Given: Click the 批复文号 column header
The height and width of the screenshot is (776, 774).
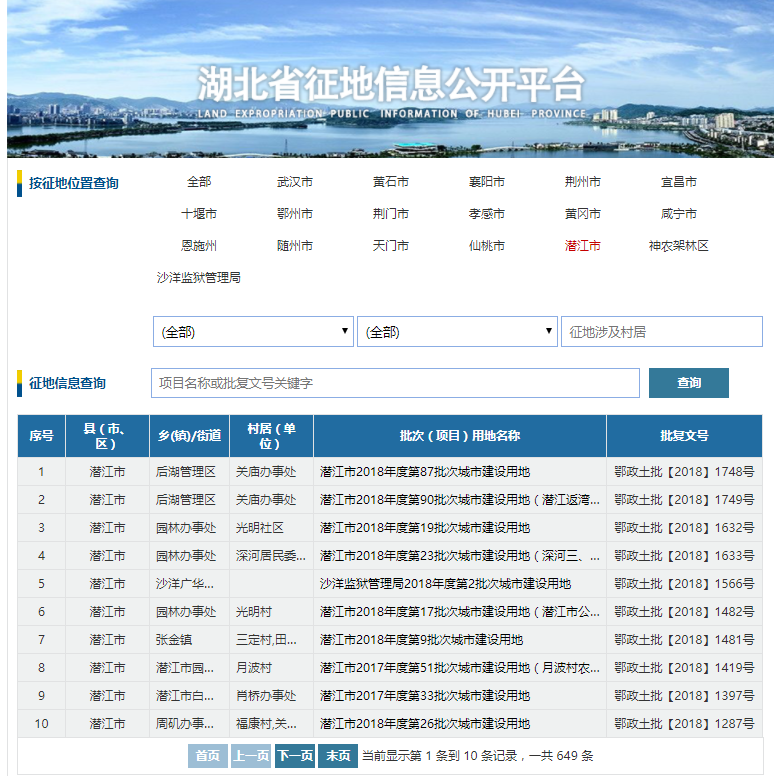Looking at the screenshot, I should 684,436.
